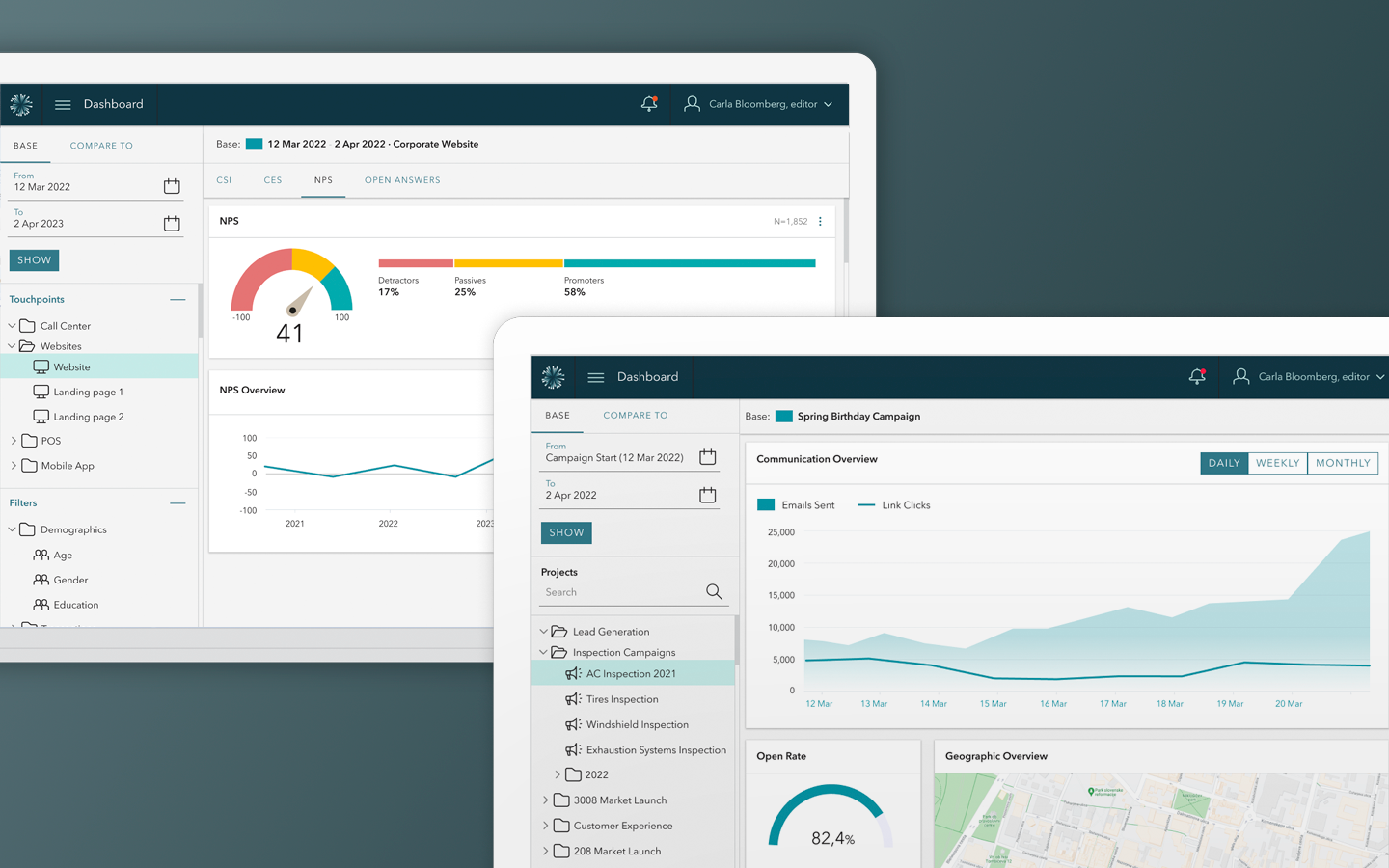This screenshot has width=1389, height=868.
Task: Expand 208 Market Launch folder
Action: (x=546, y=851)
